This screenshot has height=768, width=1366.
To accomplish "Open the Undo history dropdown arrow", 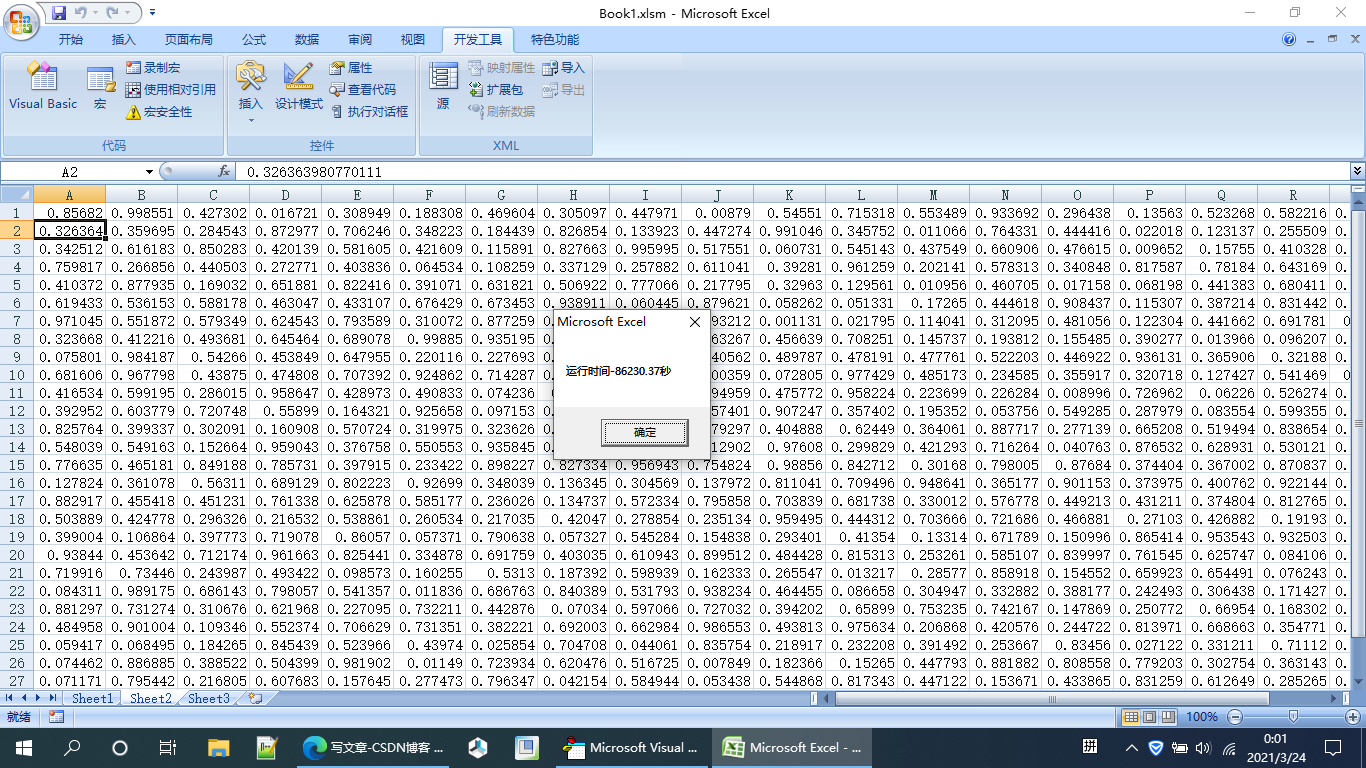I will pyautogui.click(x=94, y=13).
